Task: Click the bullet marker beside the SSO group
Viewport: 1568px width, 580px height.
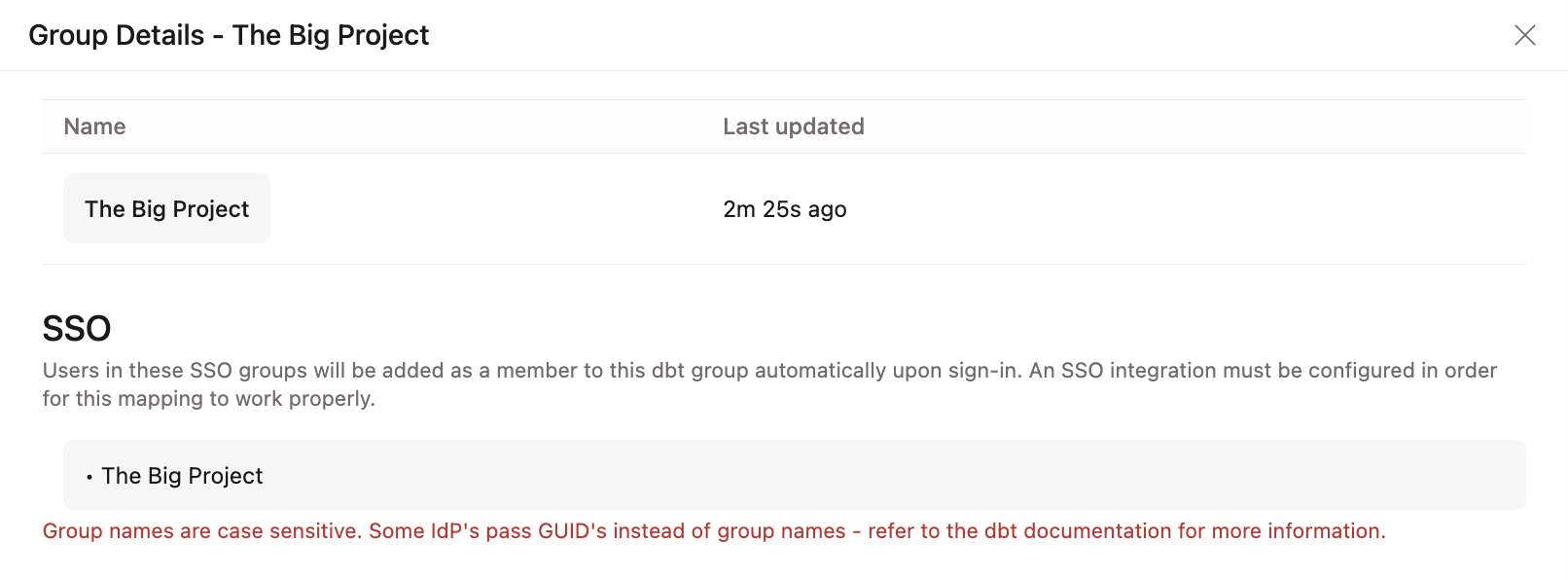Action: (89, 477)
